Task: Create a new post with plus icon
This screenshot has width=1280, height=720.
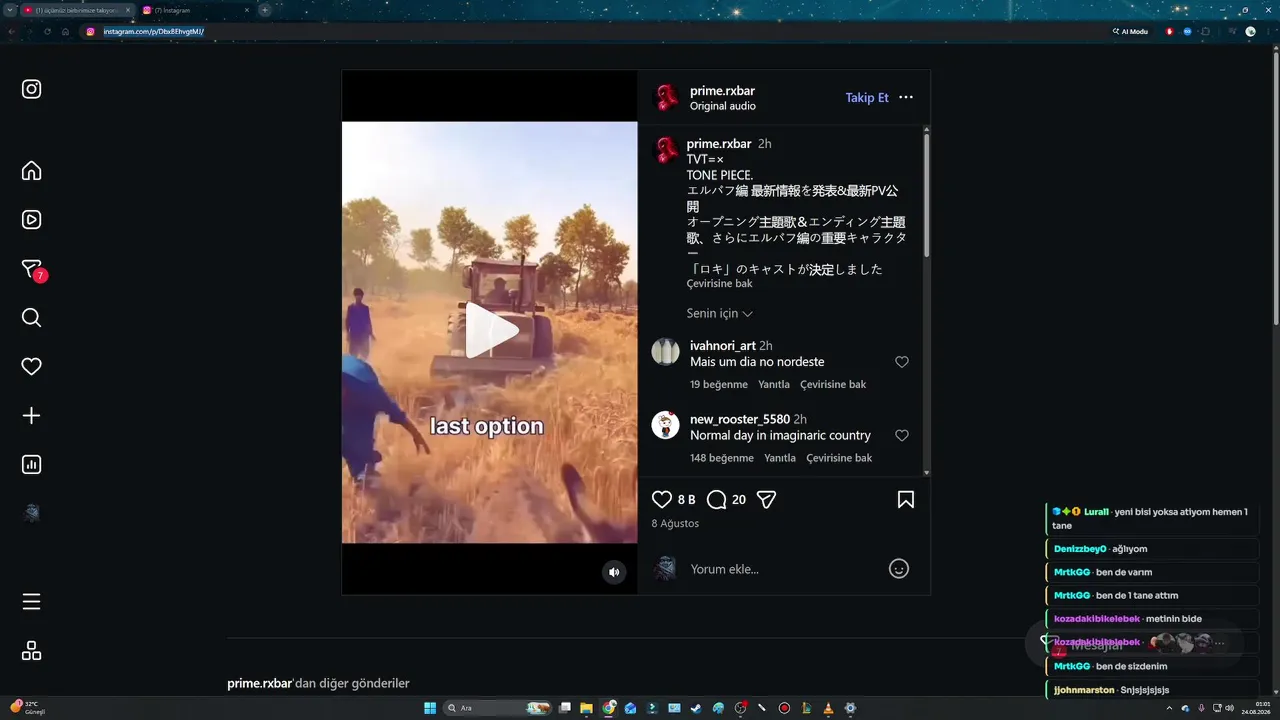Action: 31,416
